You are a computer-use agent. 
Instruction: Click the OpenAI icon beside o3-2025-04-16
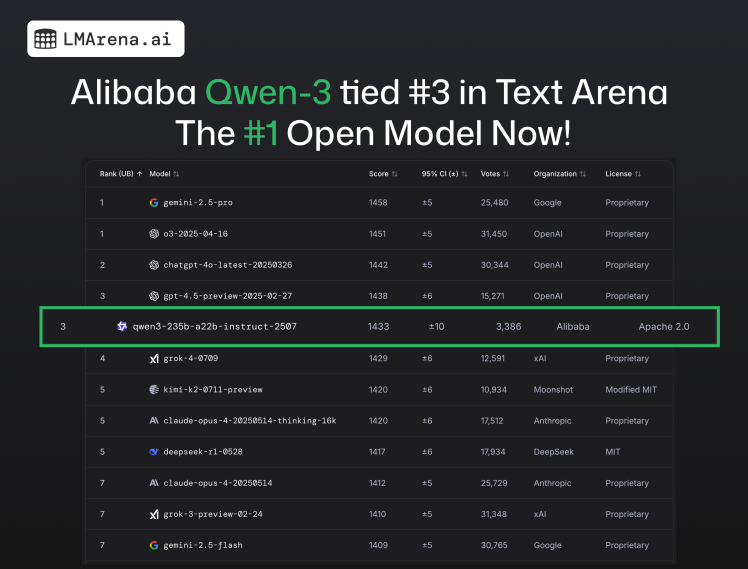154,234
